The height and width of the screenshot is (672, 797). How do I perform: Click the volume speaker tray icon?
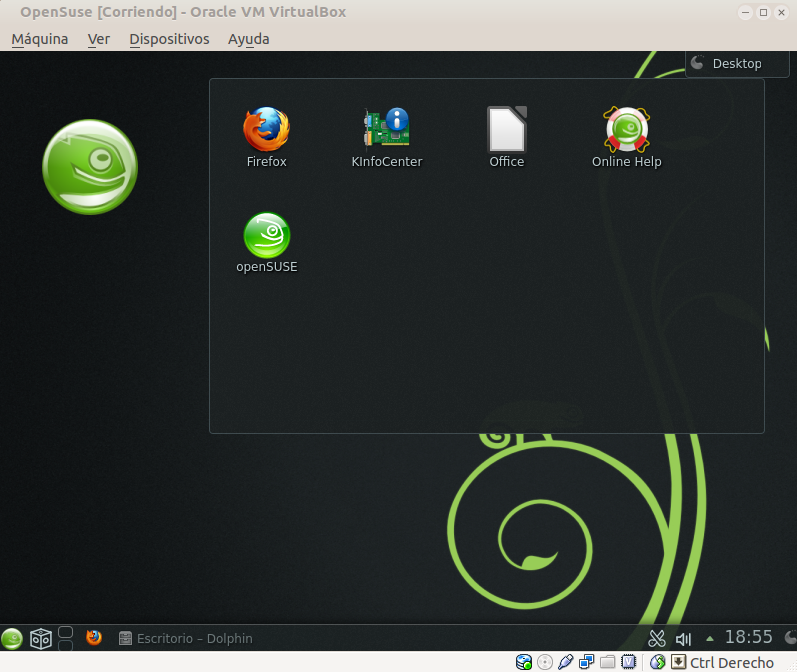[684, 638]
